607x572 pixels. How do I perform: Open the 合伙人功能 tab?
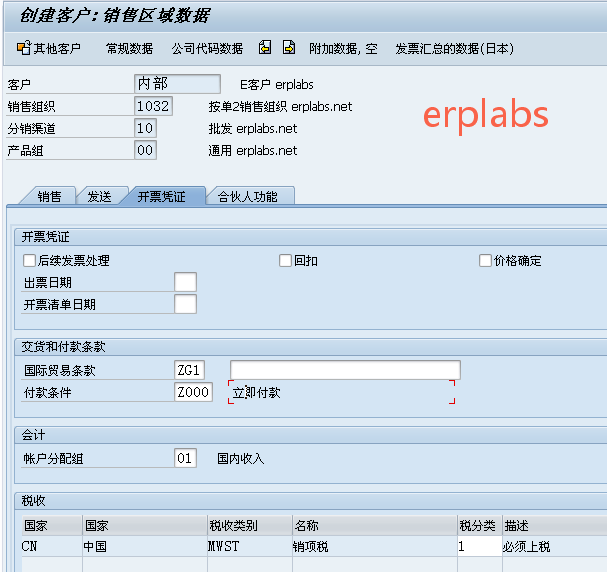248,196
